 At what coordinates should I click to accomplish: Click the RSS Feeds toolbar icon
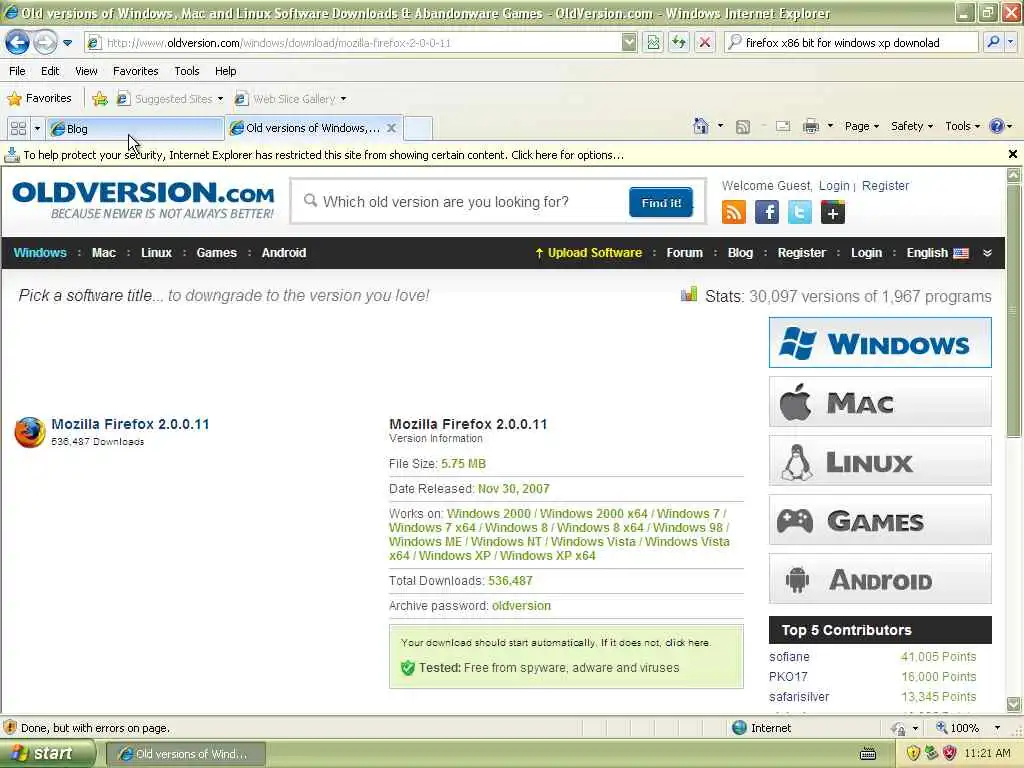743,127
